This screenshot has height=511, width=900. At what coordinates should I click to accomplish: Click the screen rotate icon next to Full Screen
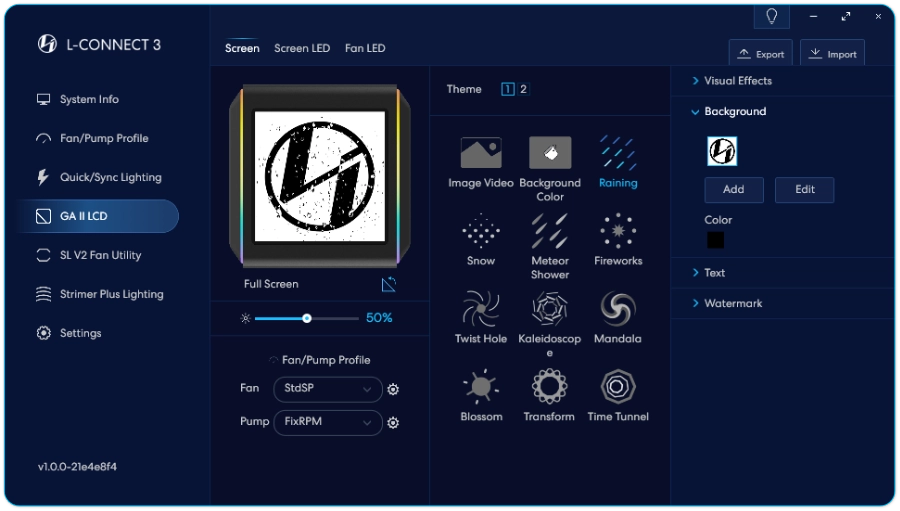click(389, 284)
